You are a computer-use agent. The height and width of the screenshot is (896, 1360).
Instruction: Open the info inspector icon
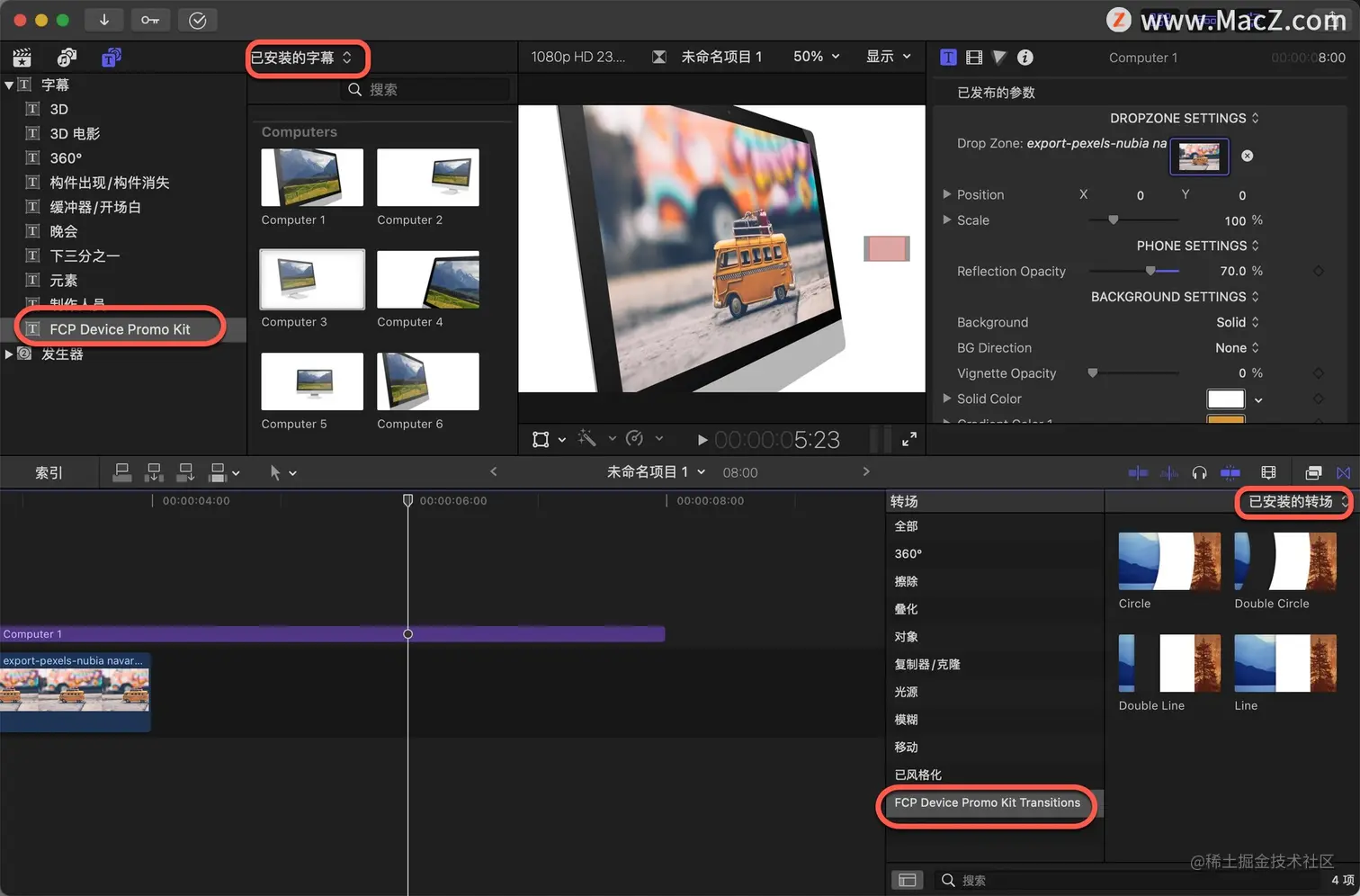tap(1024, 58)
